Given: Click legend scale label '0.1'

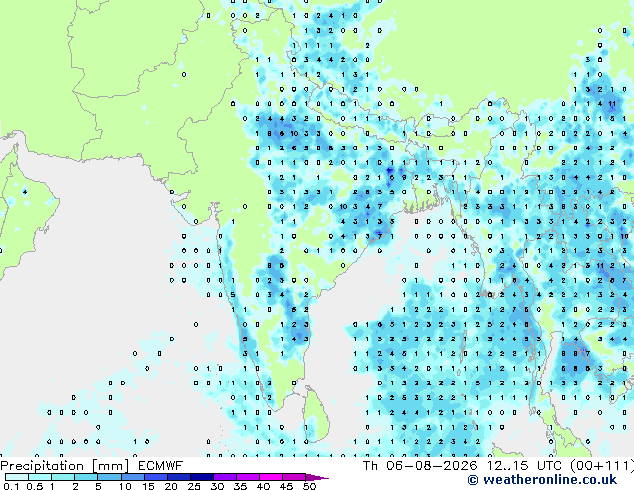Looking at the screenshot, I should (x=11, y=486).
